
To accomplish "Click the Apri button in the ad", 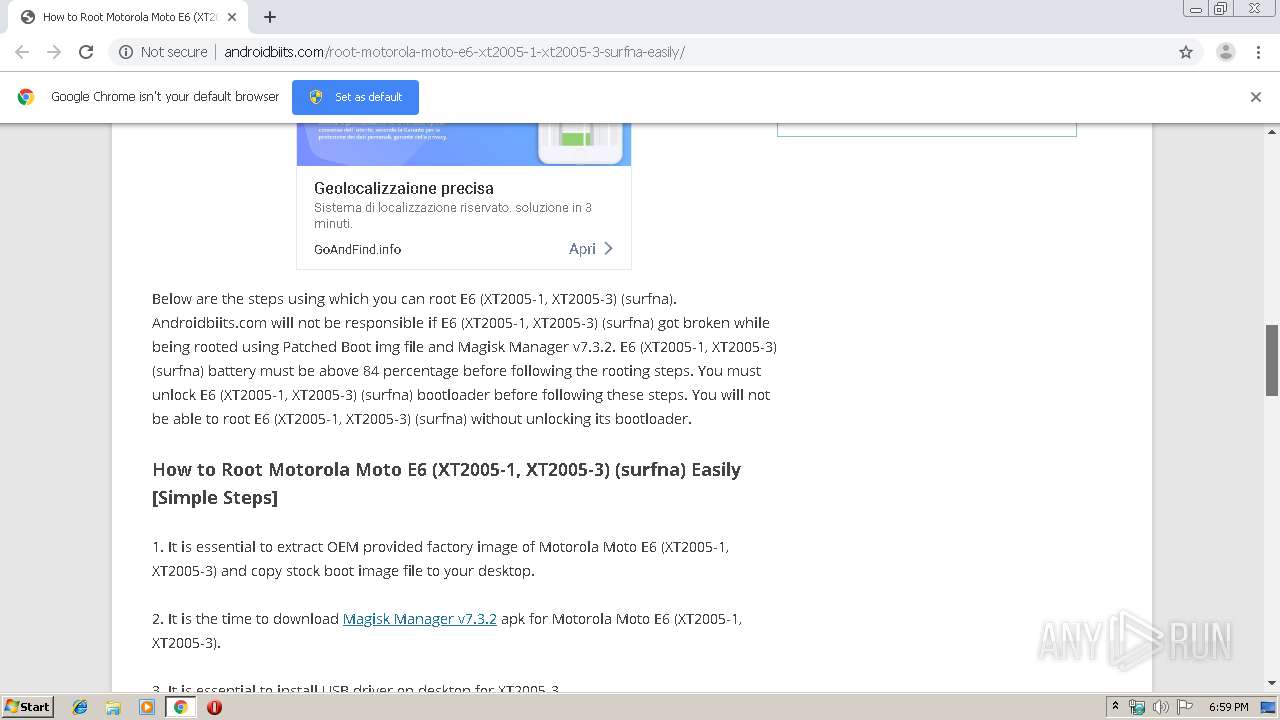I will [x=591, y=249].
